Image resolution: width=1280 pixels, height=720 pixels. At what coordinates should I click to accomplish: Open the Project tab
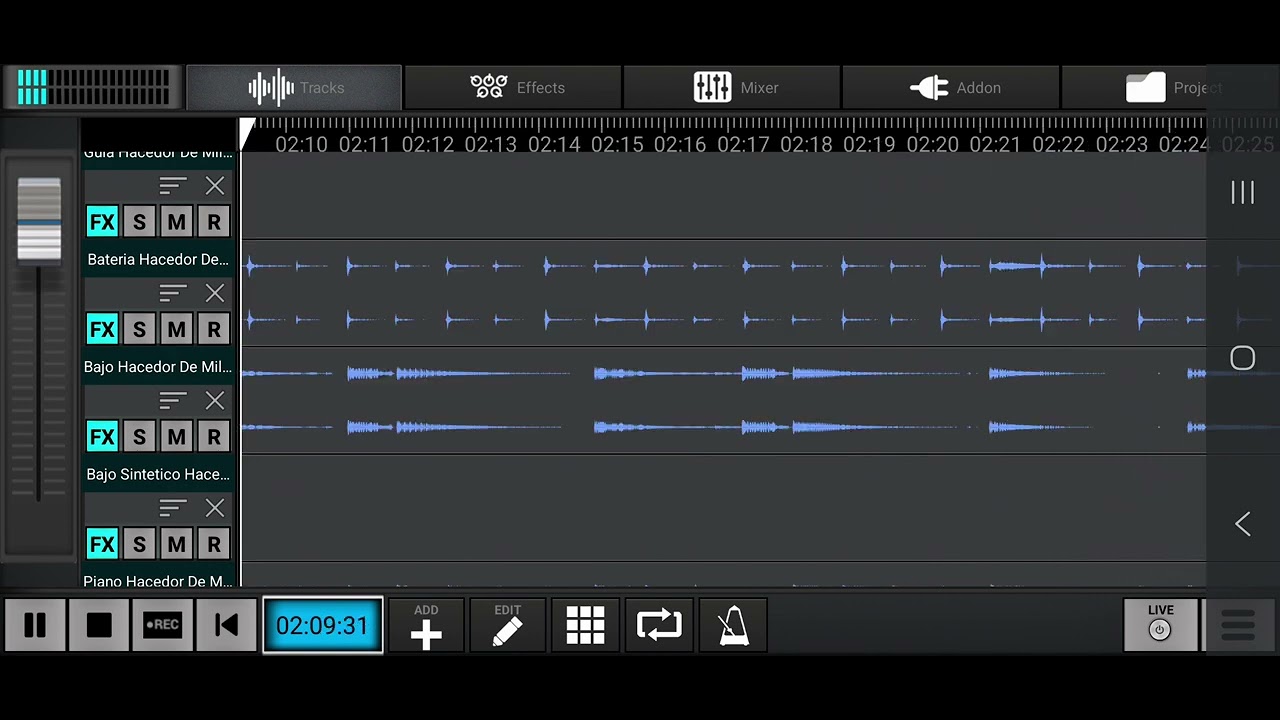(1170, 88)
